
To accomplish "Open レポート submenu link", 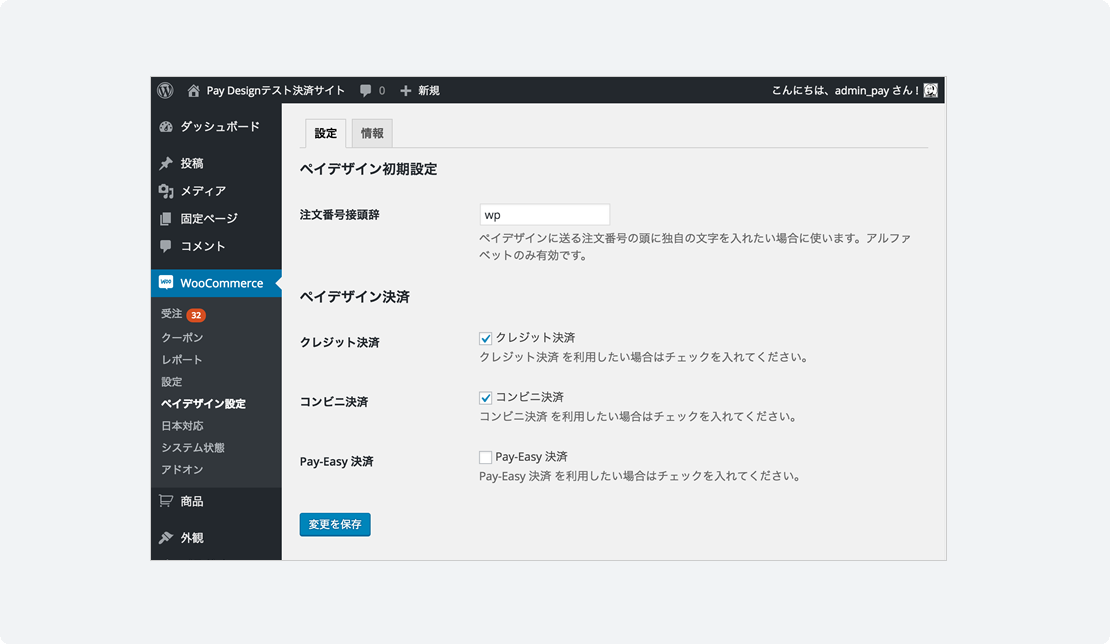I will pyautogui.click(x=182, y=360).
